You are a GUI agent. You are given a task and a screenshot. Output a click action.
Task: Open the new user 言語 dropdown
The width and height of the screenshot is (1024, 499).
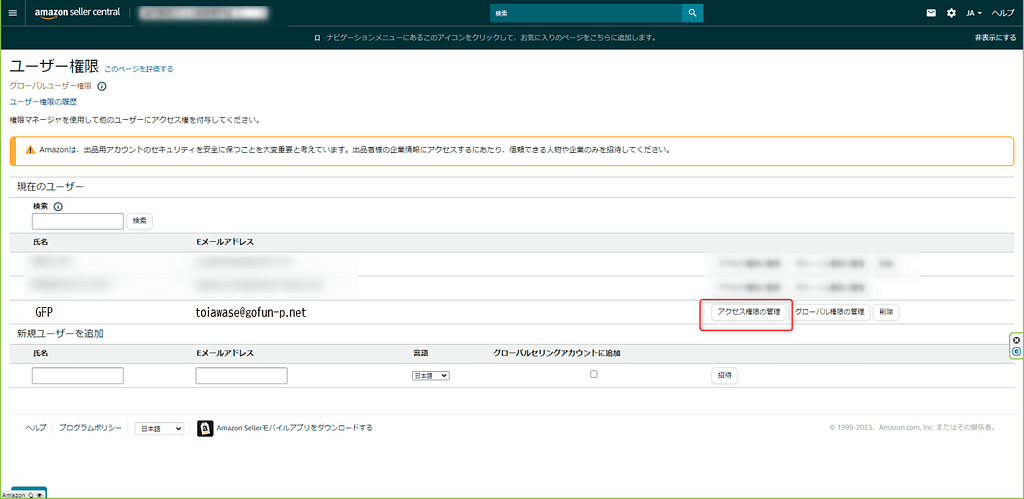[x=431, y=375]
